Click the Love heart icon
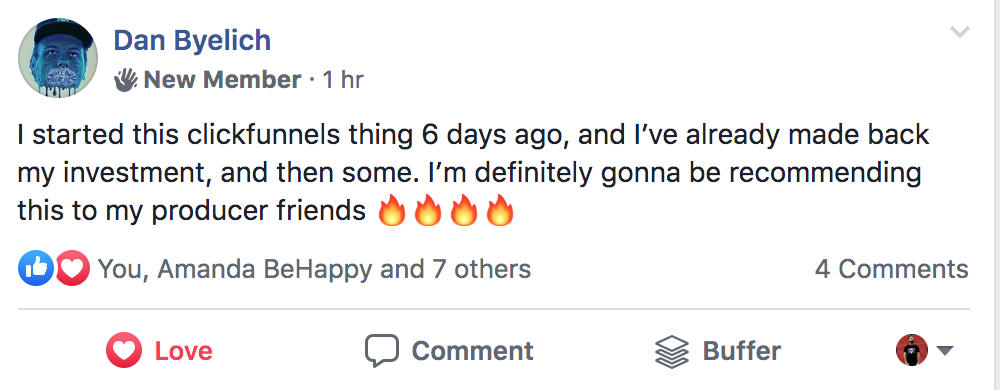The height and width of the screenshot is (390, 1000). click(124, 350)
